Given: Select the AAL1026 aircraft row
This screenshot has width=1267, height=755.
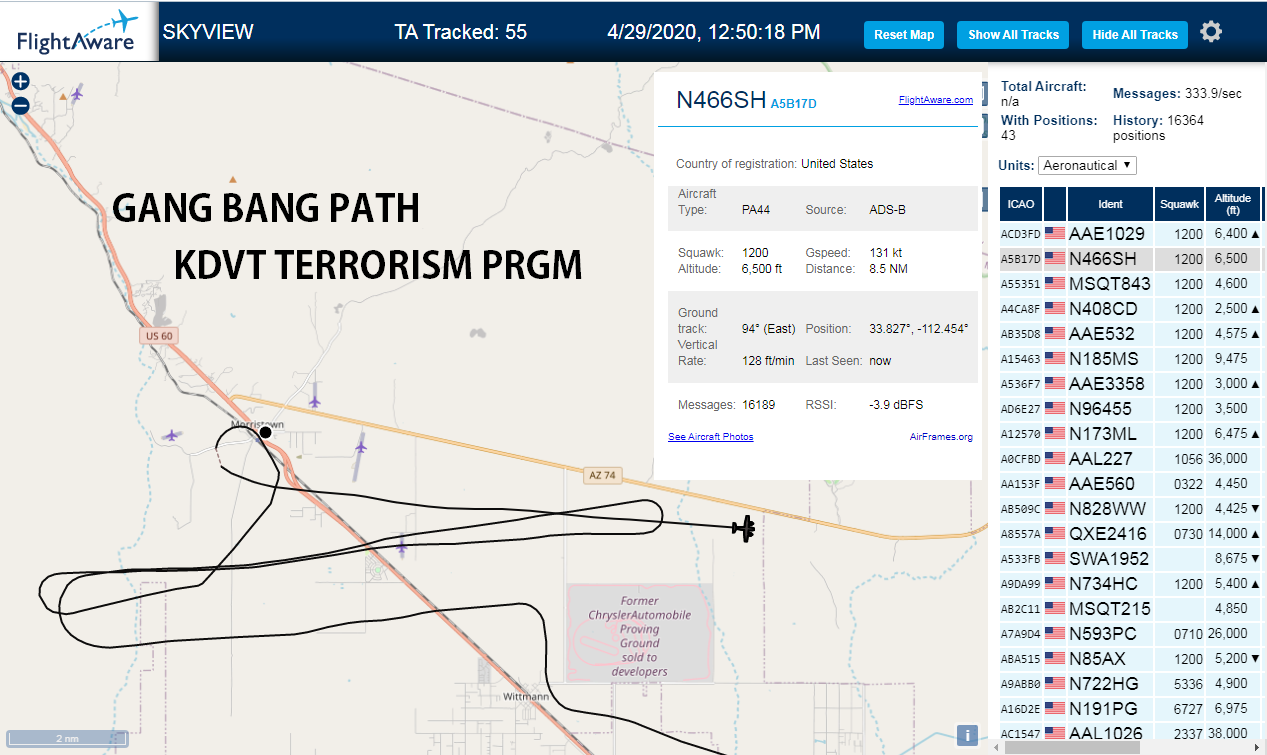Looking at the screenshot, I should pyautogui.click(x=1129, y=733).
